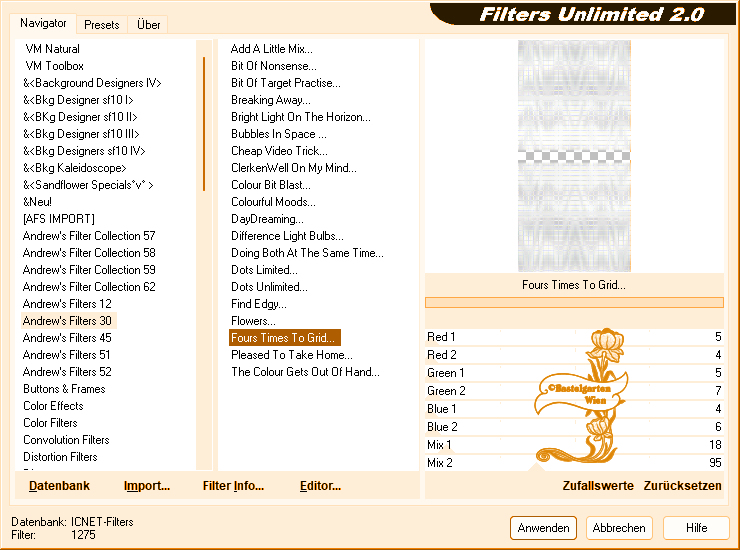Choose Difference Light Bulbs... filter
The height and width of the screenshot is (550, 740).
[x=287, y=236]
